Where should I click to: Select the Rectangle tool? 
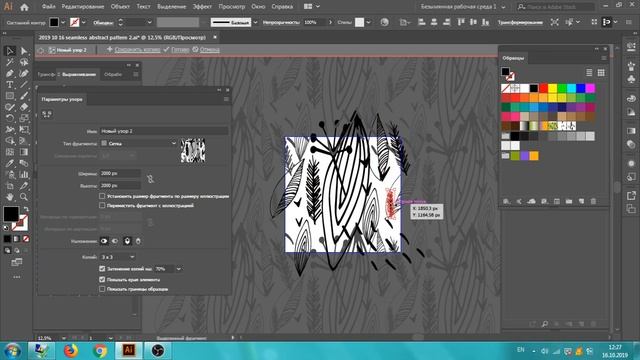point(10,96)
